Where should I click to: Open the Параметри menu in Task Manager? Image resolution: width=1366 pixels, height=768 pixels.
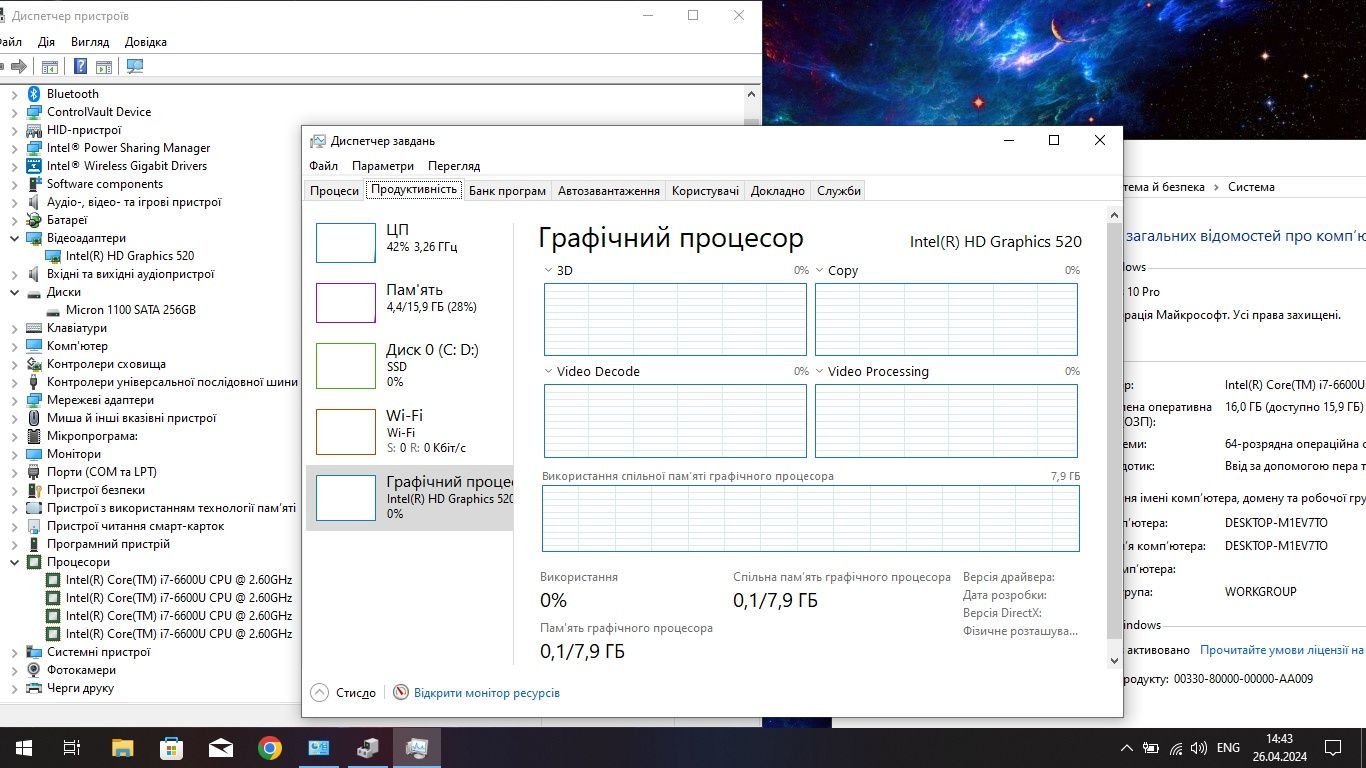point(383,166)
